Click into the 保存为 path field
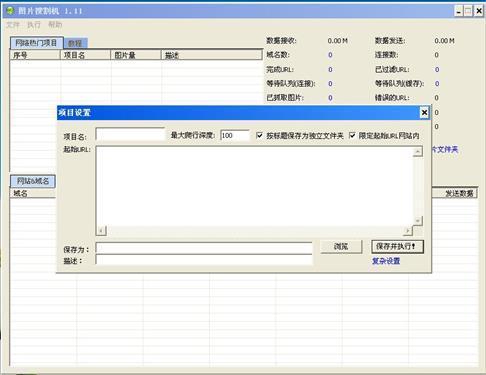 204,248
